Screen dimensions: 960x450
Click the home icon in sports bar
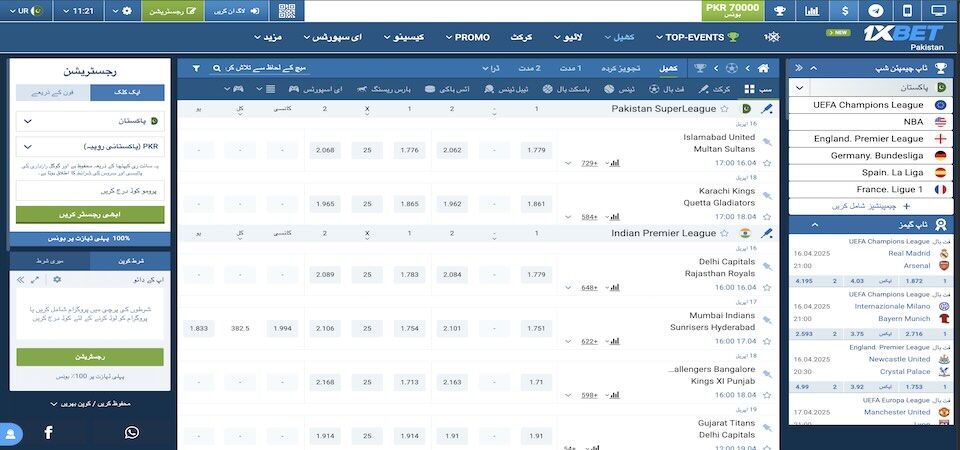pyautogui.click(x=763, y=69)
